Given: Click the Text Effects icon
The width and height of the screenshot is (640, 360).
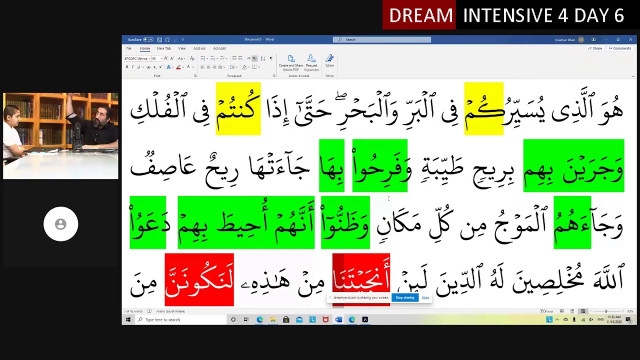Looking at the screenshot, I should point(169,67).
